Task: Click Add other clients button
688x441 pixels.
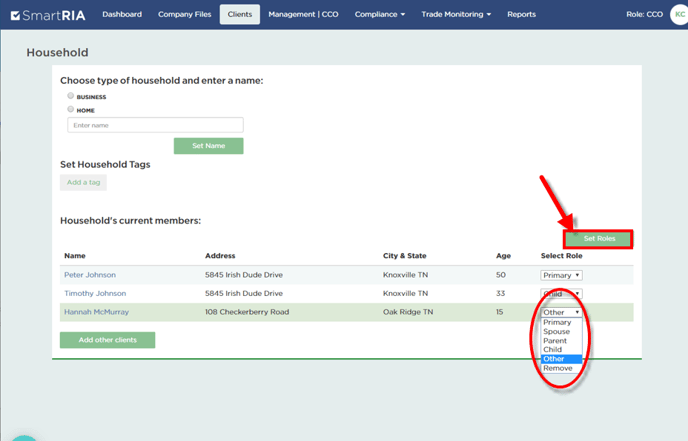Action: tap(108, 340)
